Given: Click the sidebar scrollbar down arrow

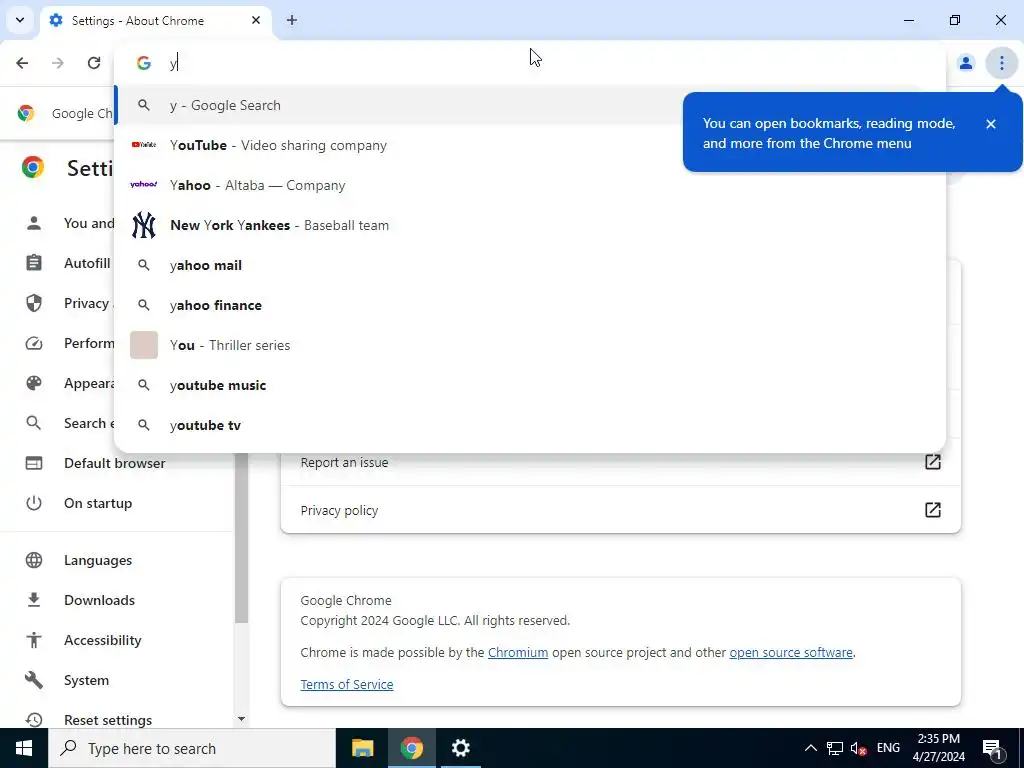Looking at the screenshot, I should tap(241, 719).
